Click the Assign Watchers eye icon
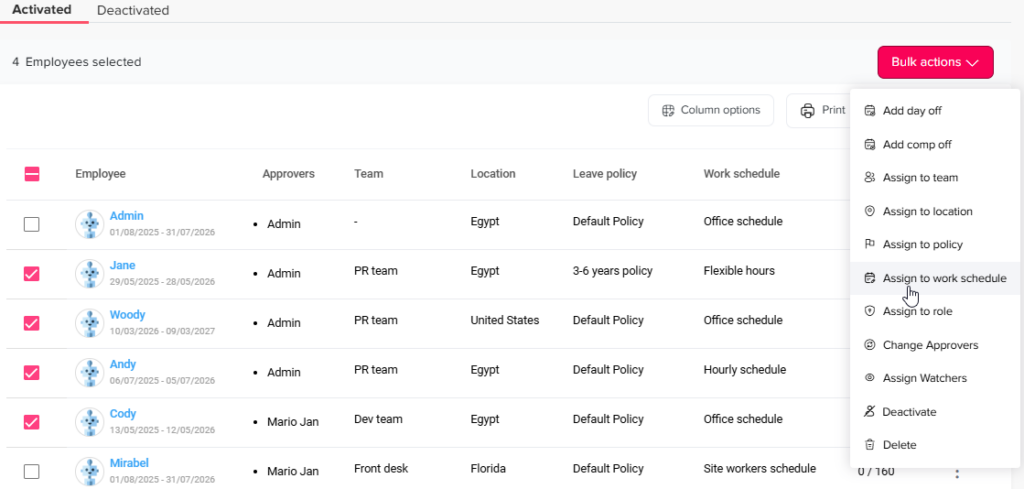This screenshot has width=1024, height=489. tap(869, 378)
